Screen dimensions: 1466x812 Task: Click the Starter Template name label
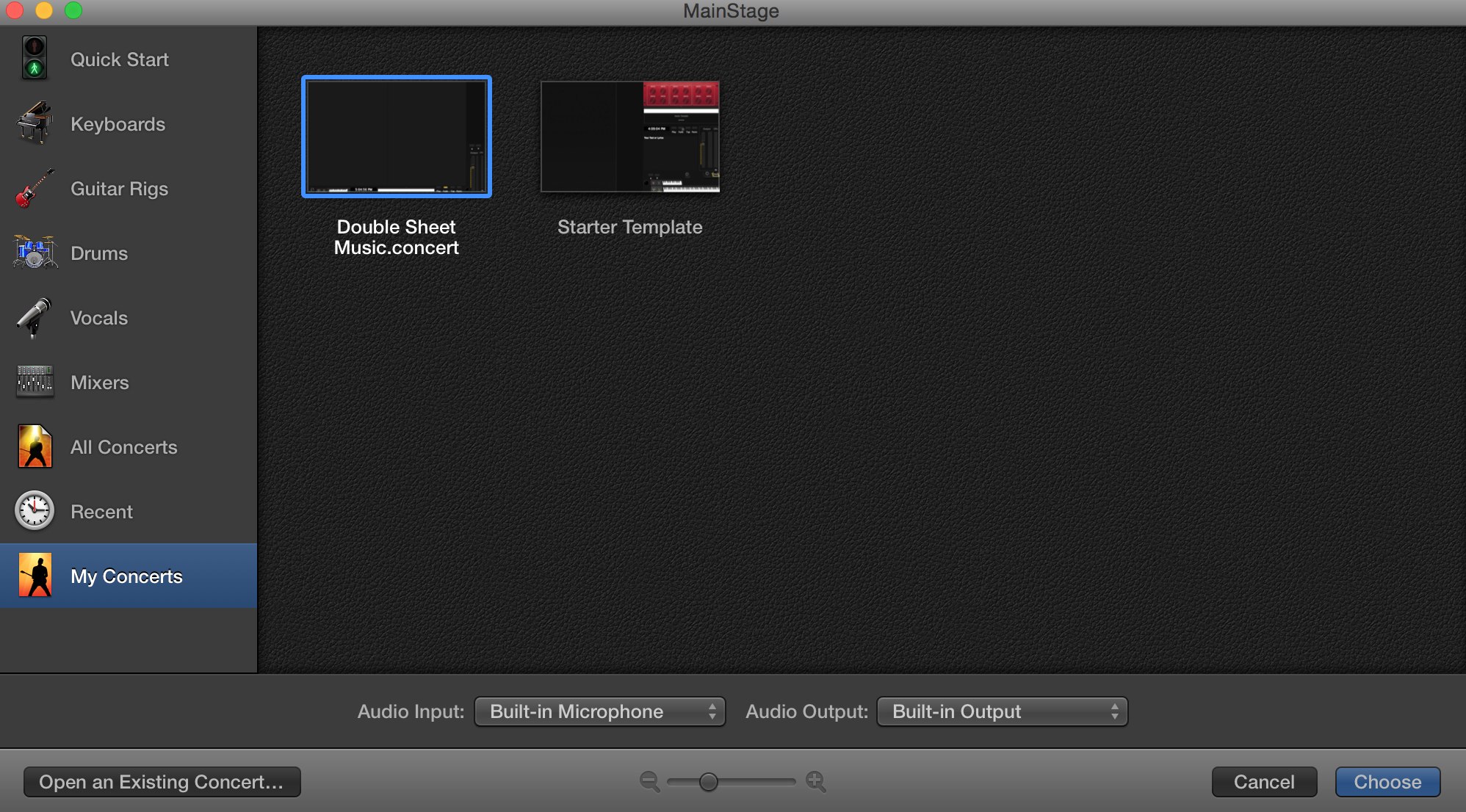(630, 227)
